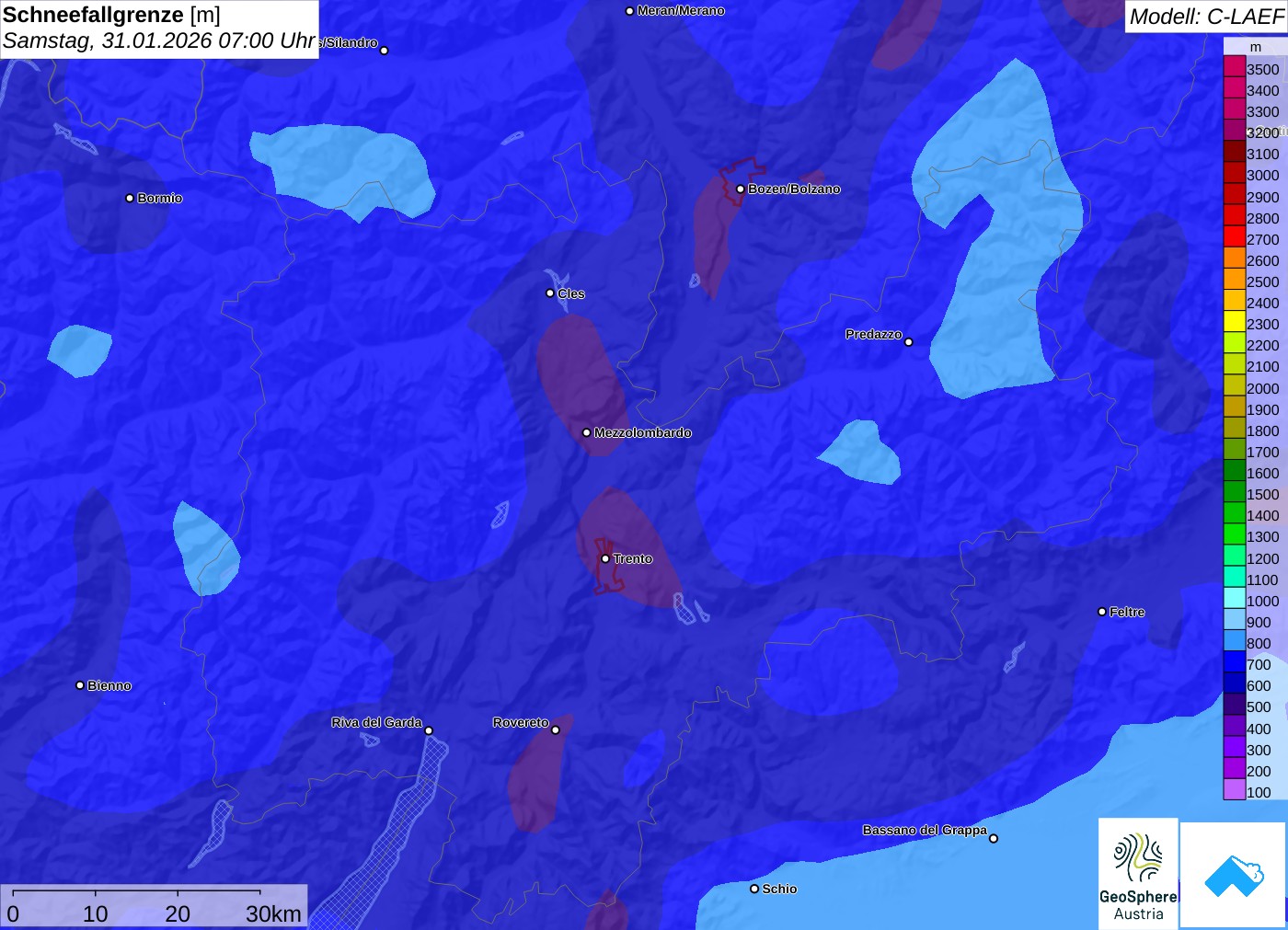Click the Predazzo marker dot
The height and width of the screenshot is (930, 1288).
tap(909, 342)
